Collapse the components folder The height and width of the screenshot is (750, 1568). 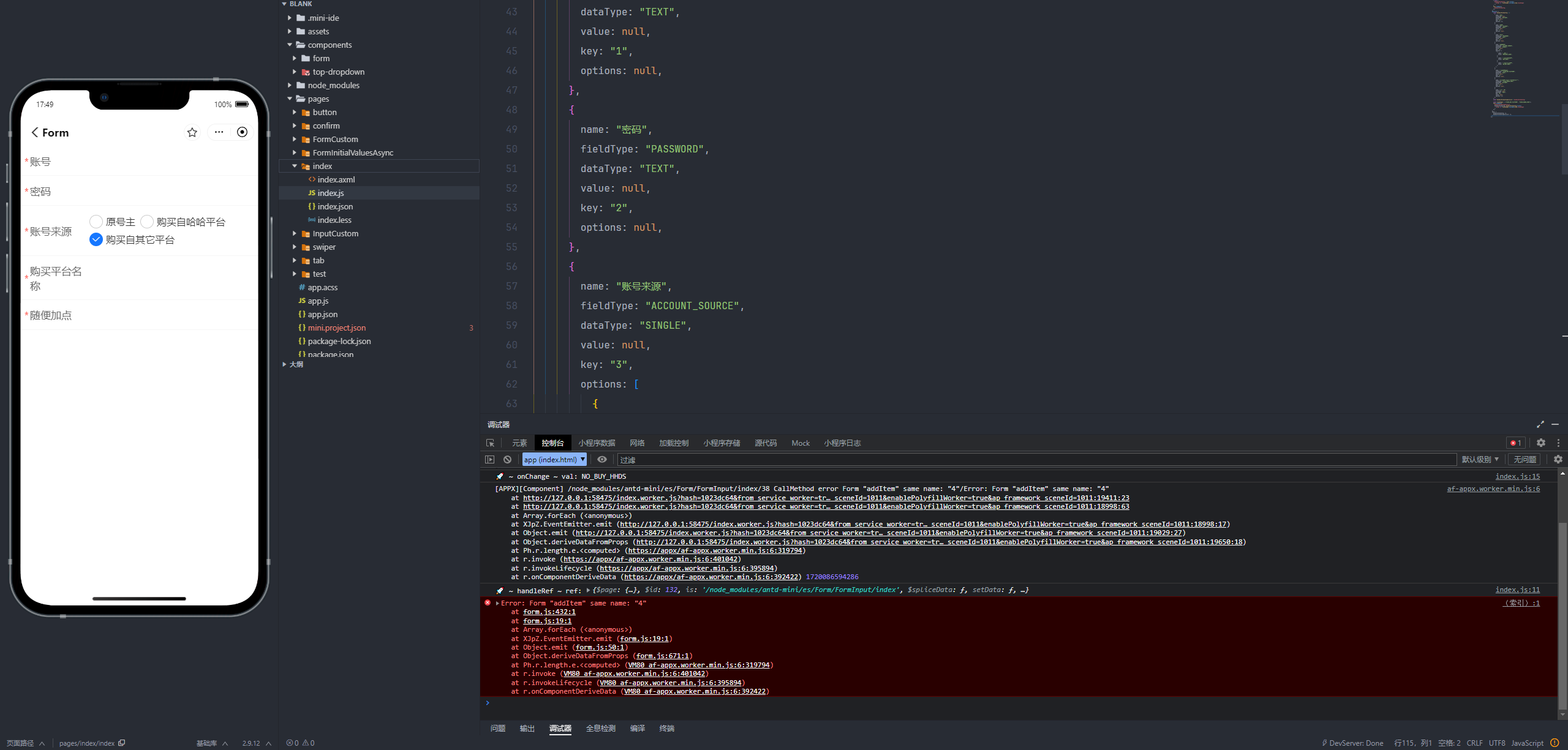[290, 45]
